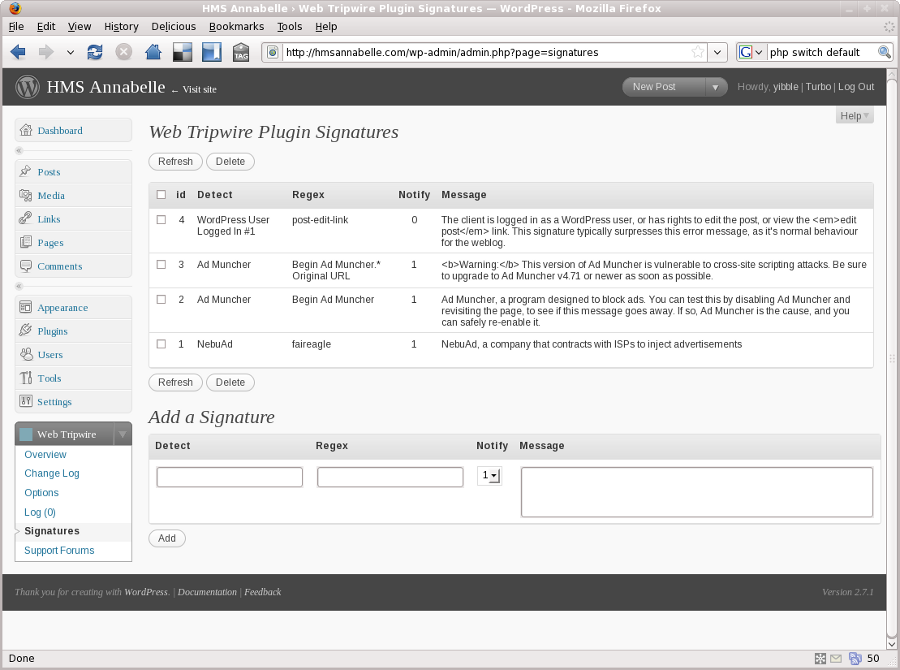
Task: Click the Regex input field
Action: pos(390,477)
